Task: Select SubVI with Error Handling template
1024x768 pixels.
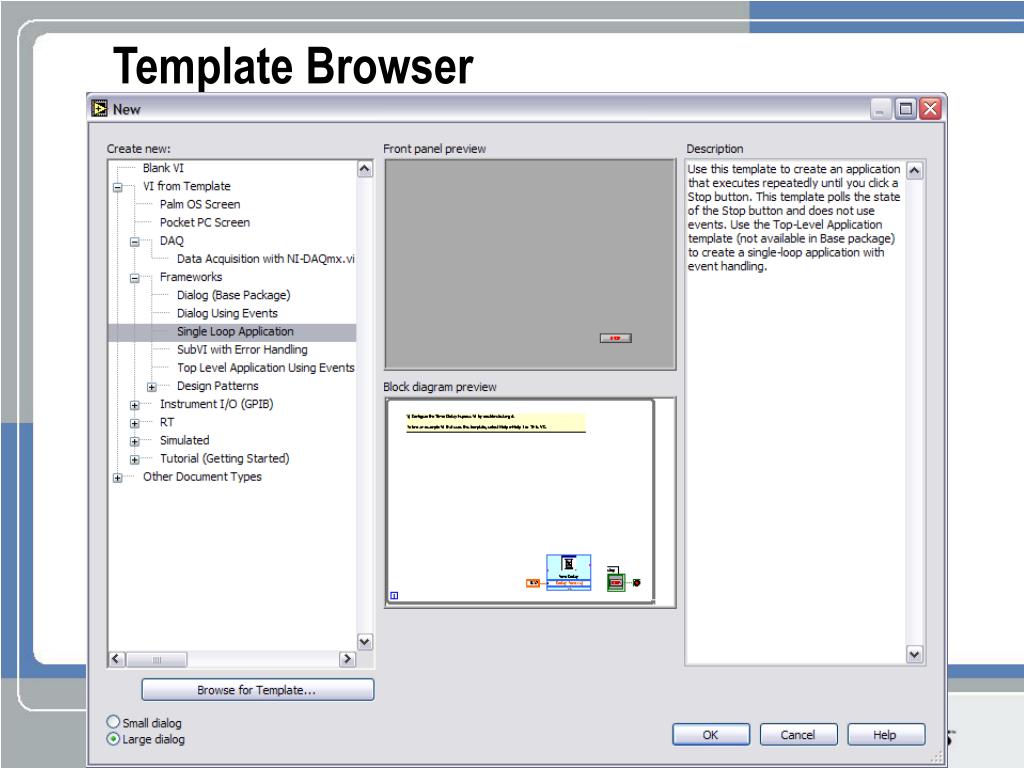Action: (242, 350)
